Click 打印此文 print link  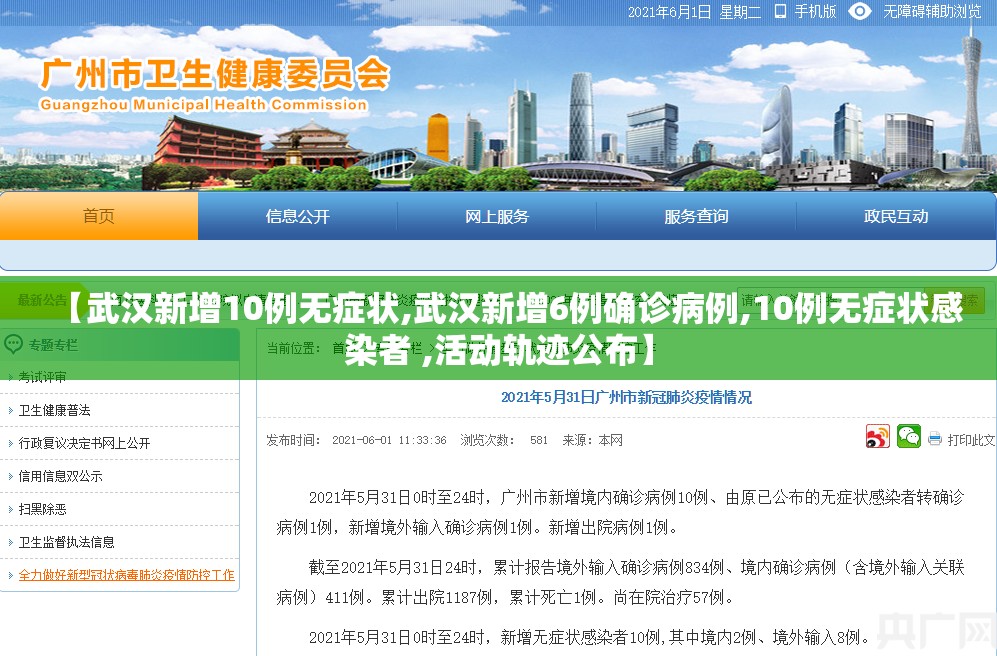971,439
